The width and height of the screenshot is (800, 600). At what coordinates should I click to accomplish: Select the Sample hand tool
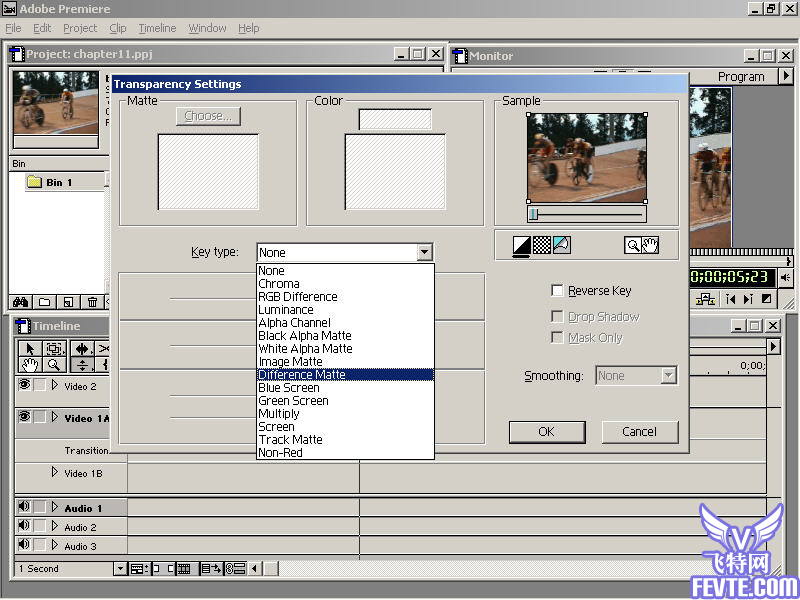(x=650, y=245)
